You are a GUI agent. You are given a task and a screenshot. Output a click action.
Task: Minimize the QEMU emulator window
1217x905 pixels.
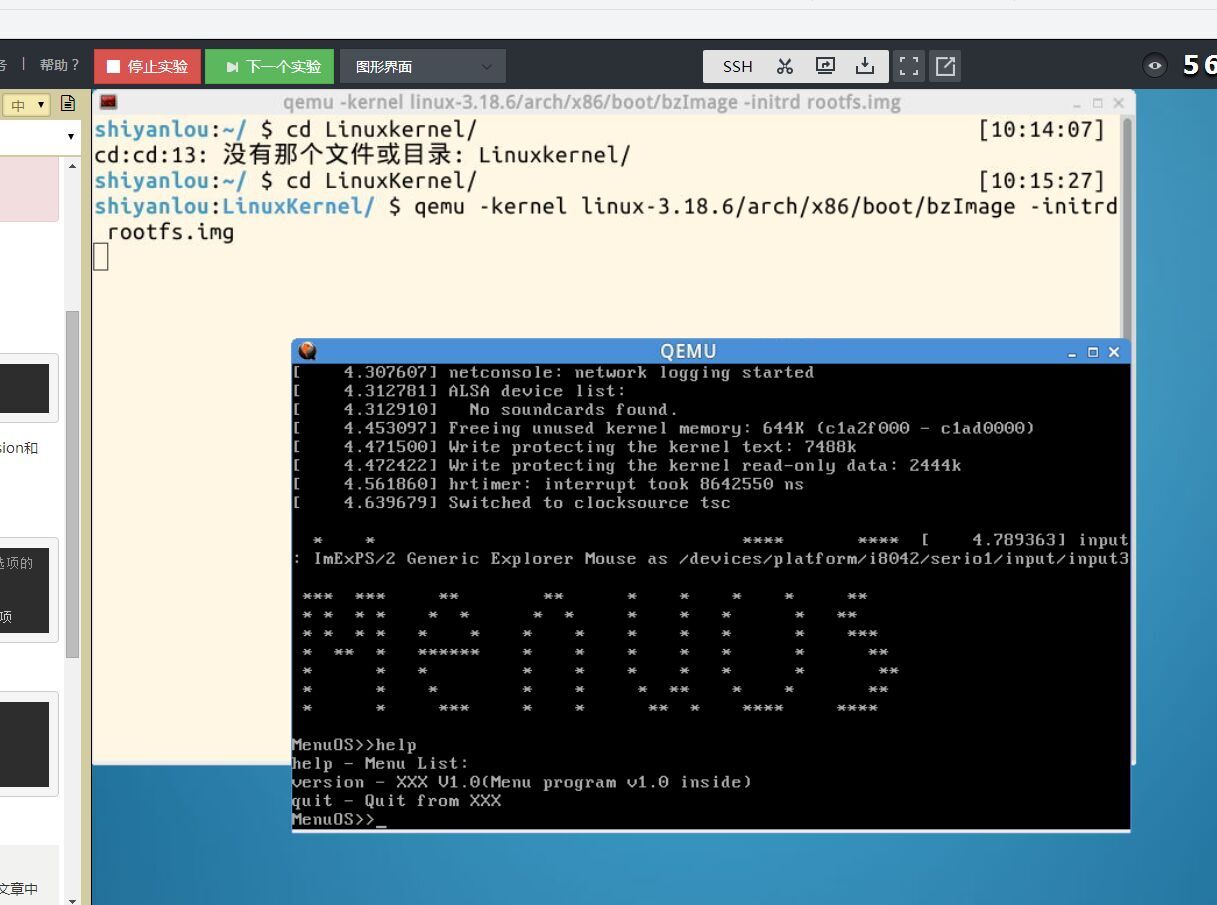coord(1072,352)
